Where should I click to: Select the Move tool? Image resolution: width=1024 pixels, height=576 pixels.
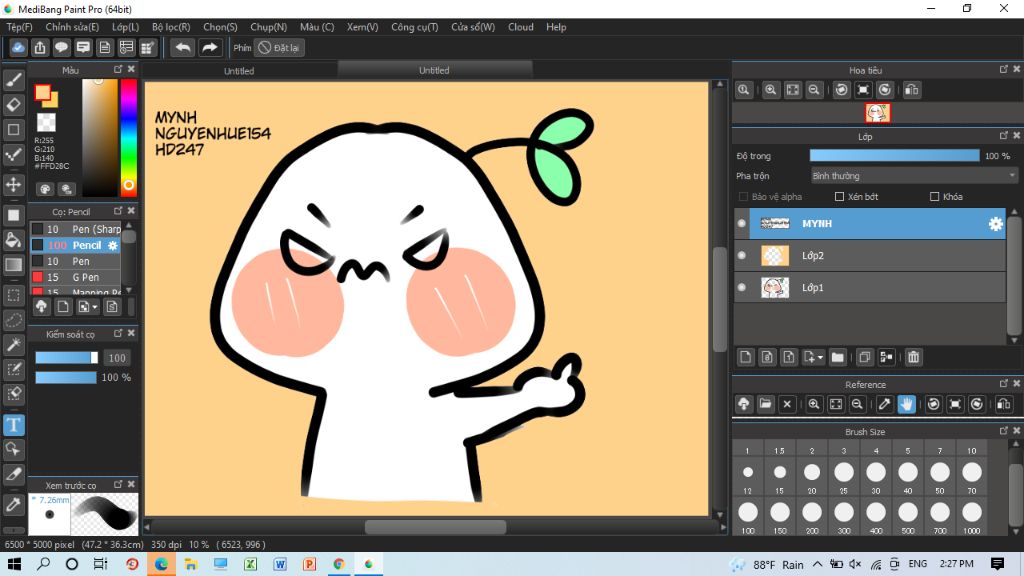[14, 185]
